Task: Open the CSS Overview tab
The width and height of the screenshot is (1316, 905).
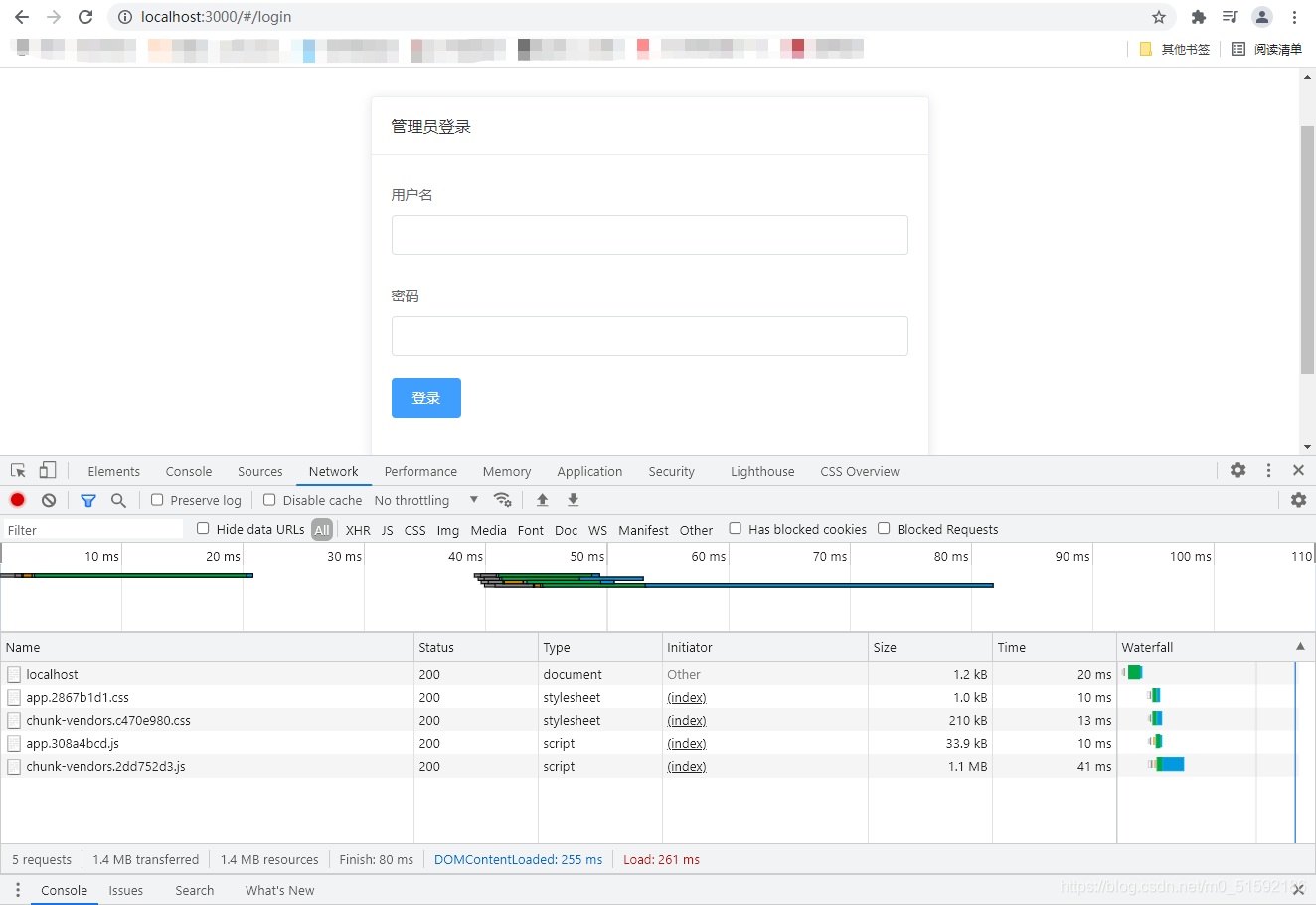Action: pos(860,471)
